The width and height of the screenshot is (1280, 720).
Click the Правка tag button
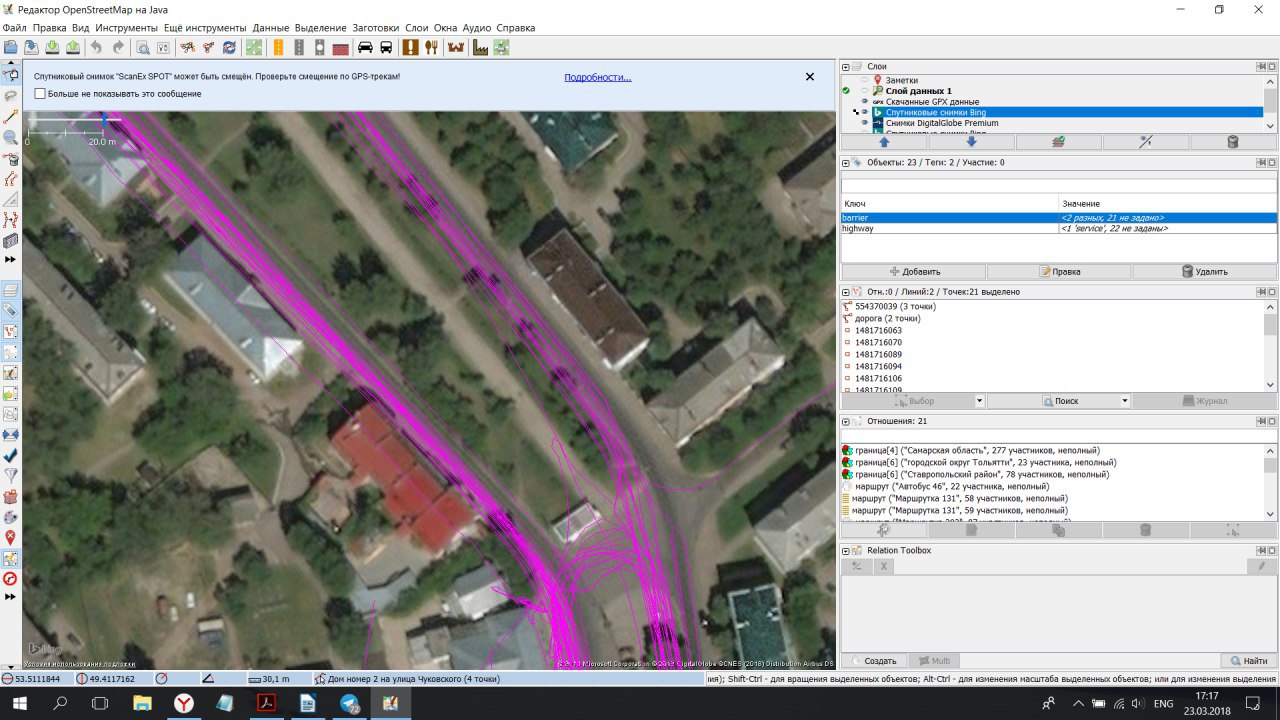coord(1059,271)
